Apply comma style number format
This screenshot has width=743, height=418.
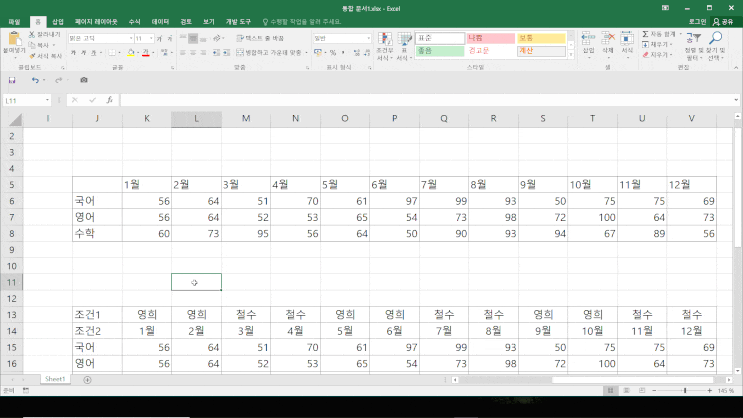pyautogui.click(x=343, y=53)
